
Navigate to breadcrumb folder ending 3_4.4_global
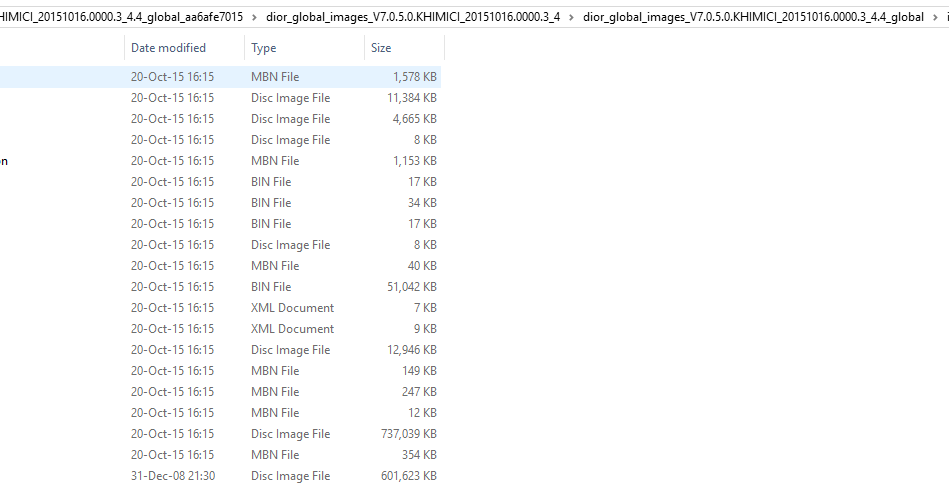coord(753,17)
